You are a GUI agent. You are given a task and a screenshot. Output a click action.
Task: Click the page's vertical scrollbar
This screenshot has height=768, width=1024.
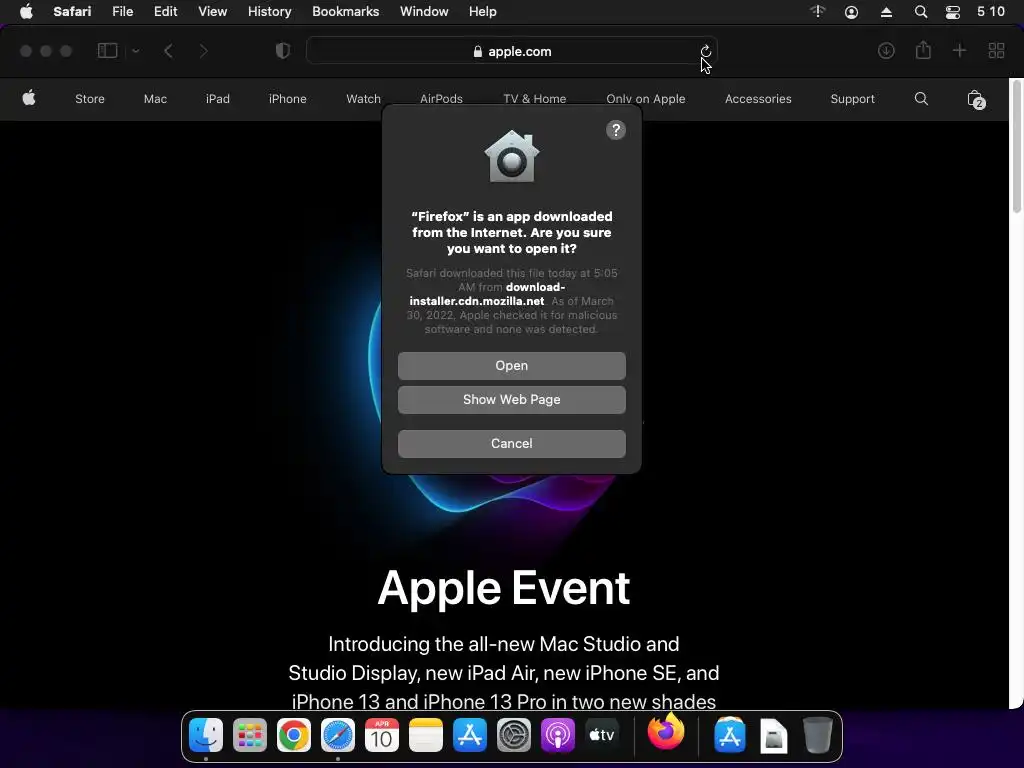(x=1017, y=148)
